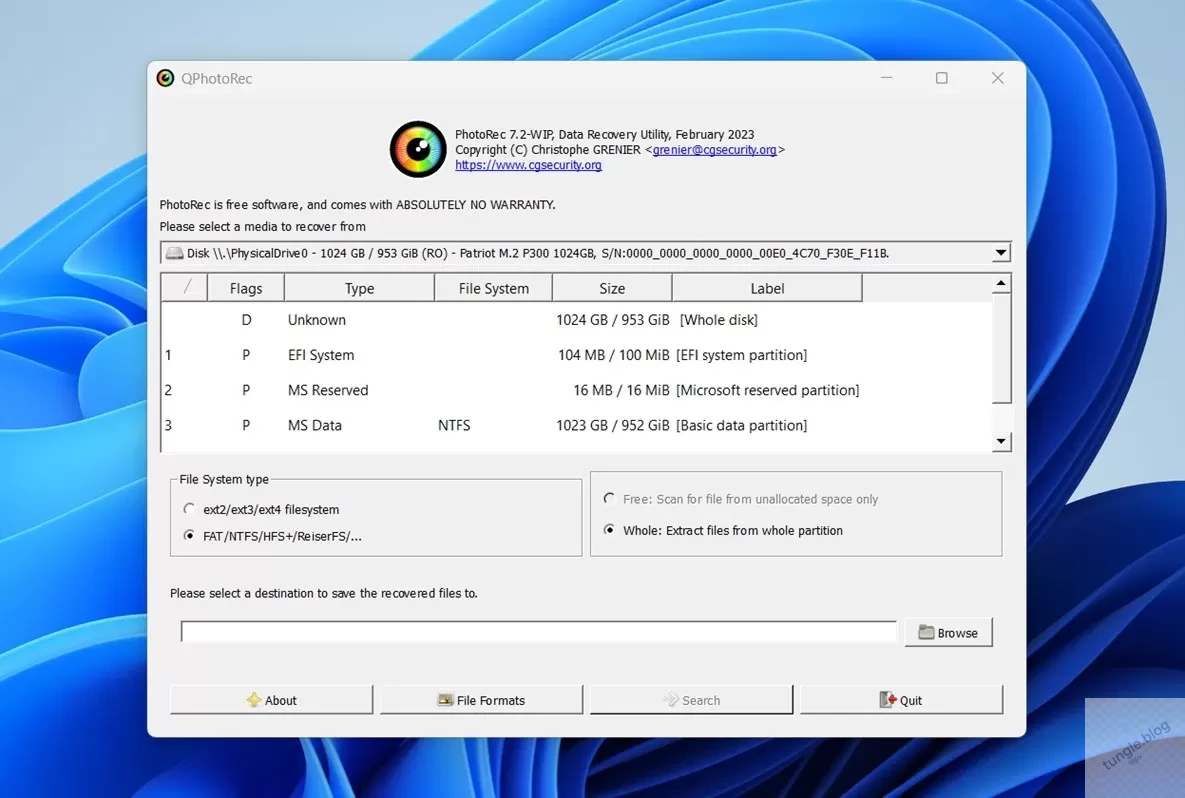The height and width of the screenshot is (798, 1185).
Task: Click '[Microsoft reserved partition]' label cell
Action: [x=768, y=390]
